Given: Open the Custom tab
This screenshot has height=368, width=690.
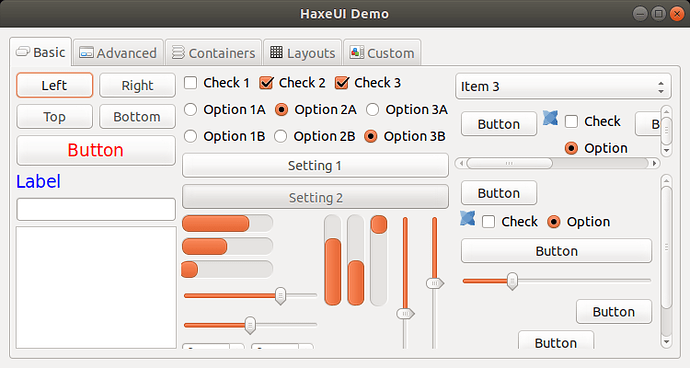Looking at the screenshot, I should coord(382,53).
